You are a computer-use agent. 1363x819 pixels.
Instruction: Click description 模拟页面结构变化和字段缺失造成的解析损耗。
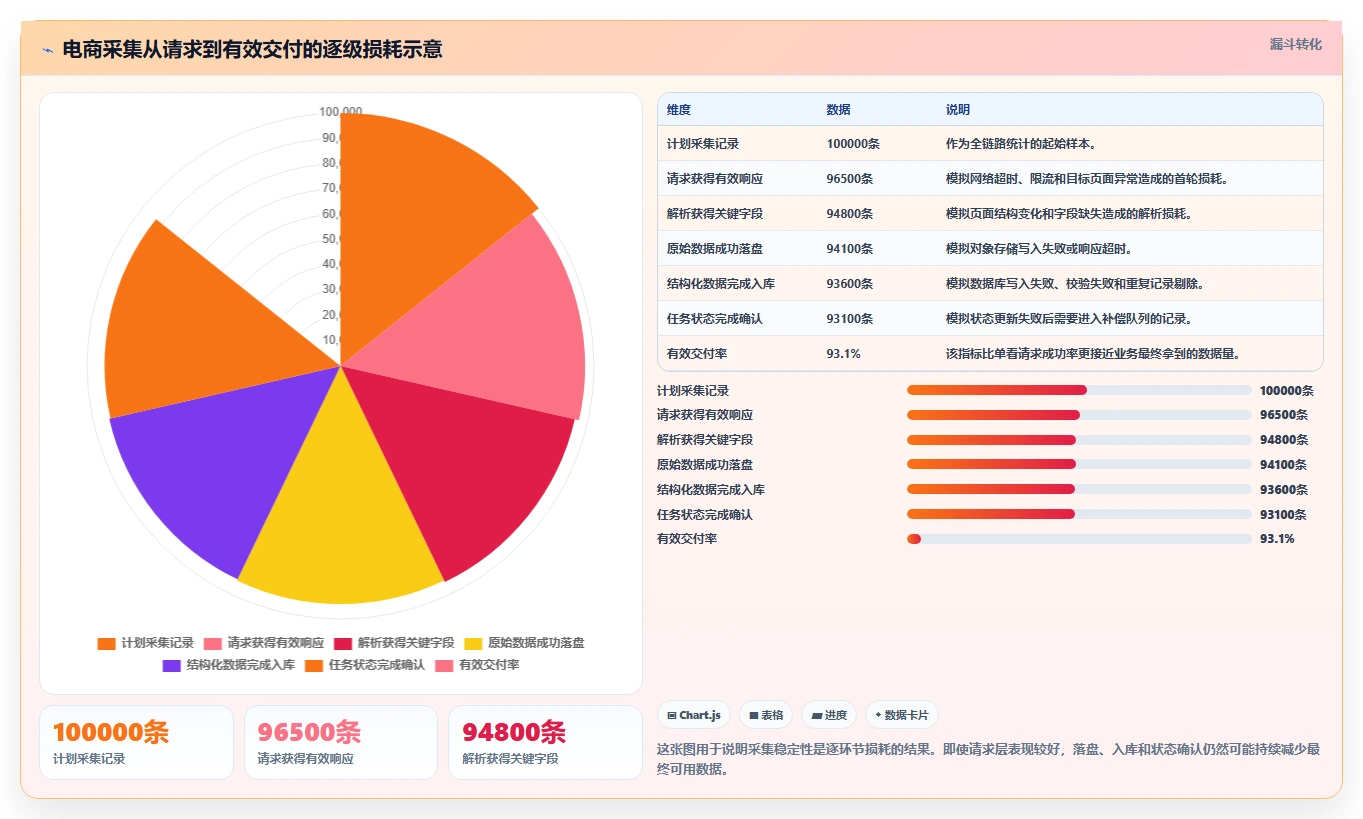(1070, 214)
